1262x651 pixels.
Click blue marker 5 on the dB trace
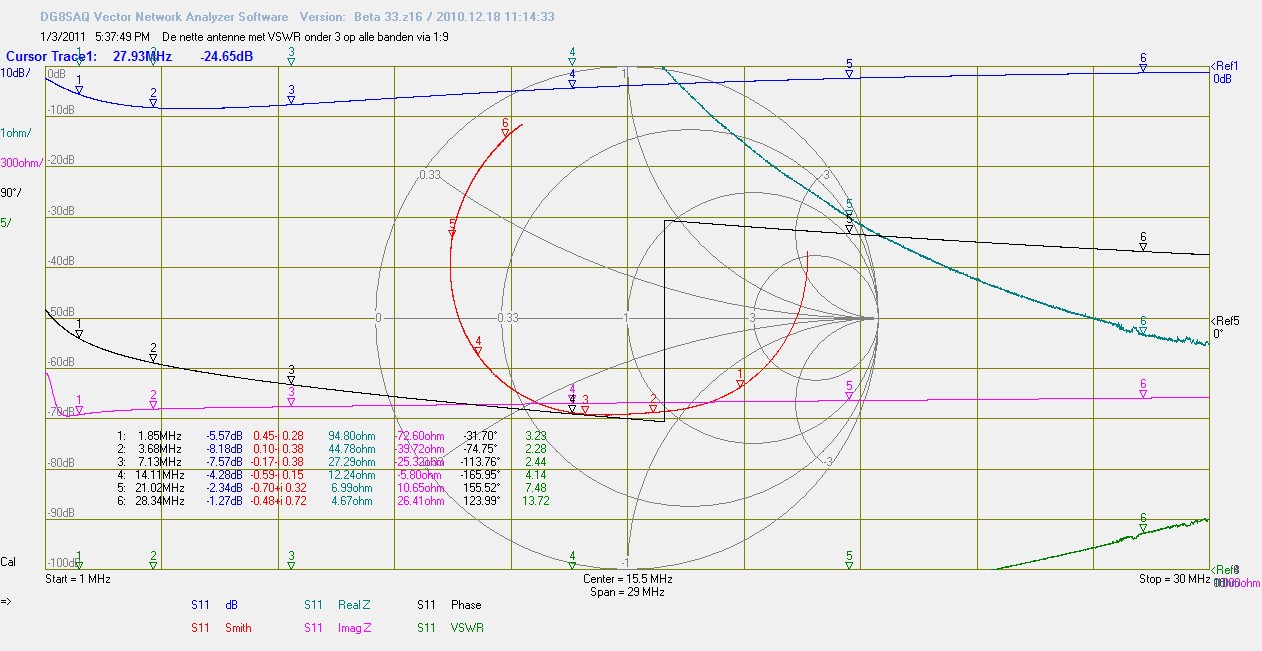point(849,68)
